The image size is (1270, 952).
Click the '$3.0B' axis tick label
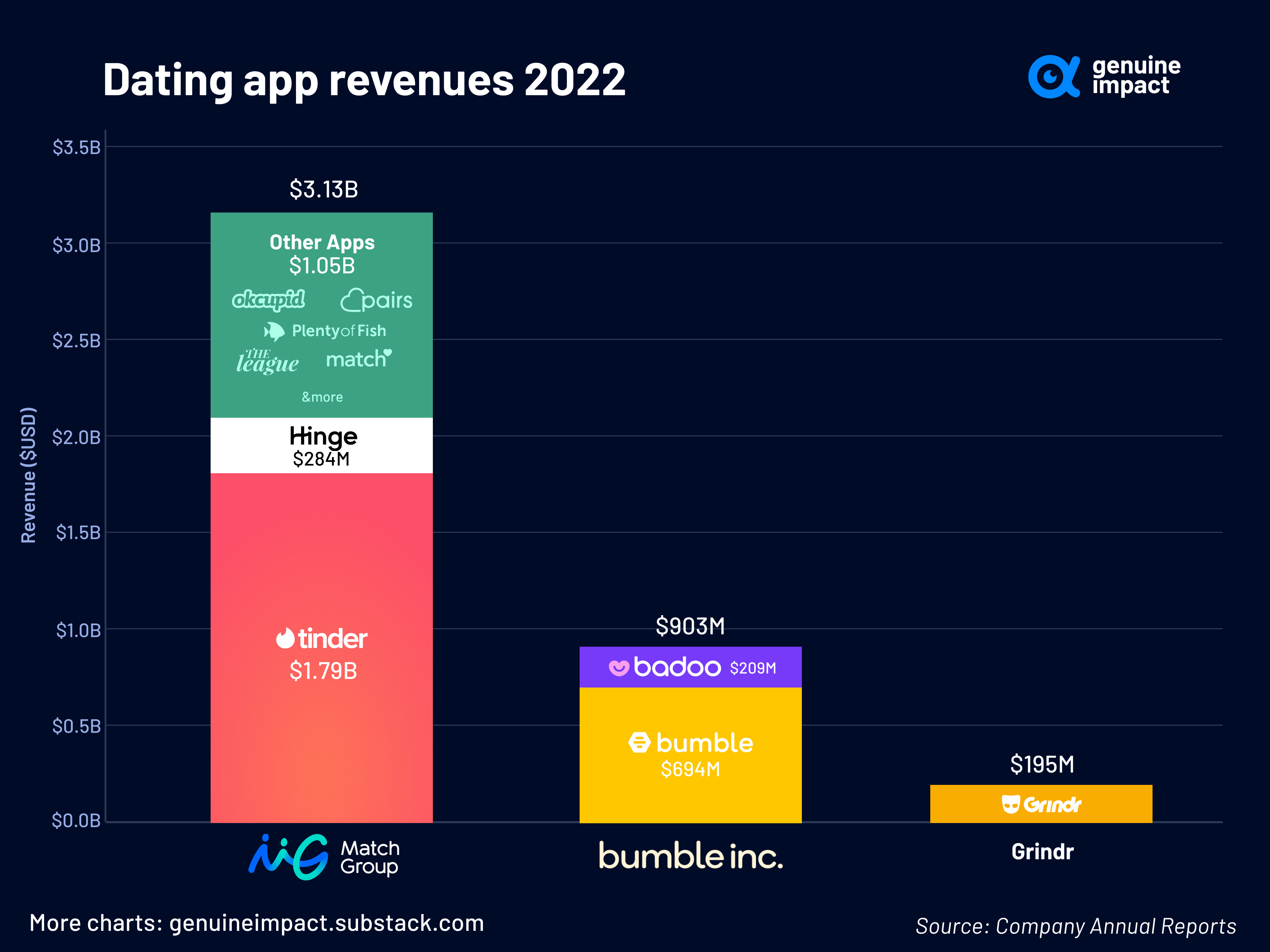pyautogui.click(x=76, y=246)
